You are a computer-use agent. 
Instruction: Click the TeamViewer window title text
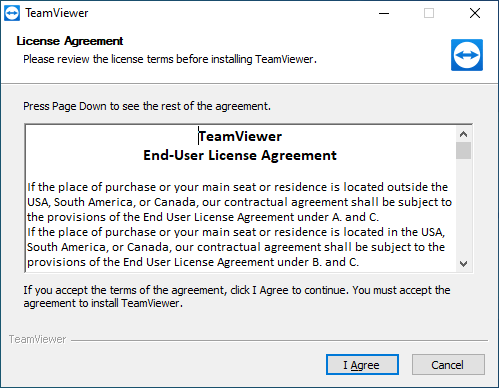pos(57,13)
